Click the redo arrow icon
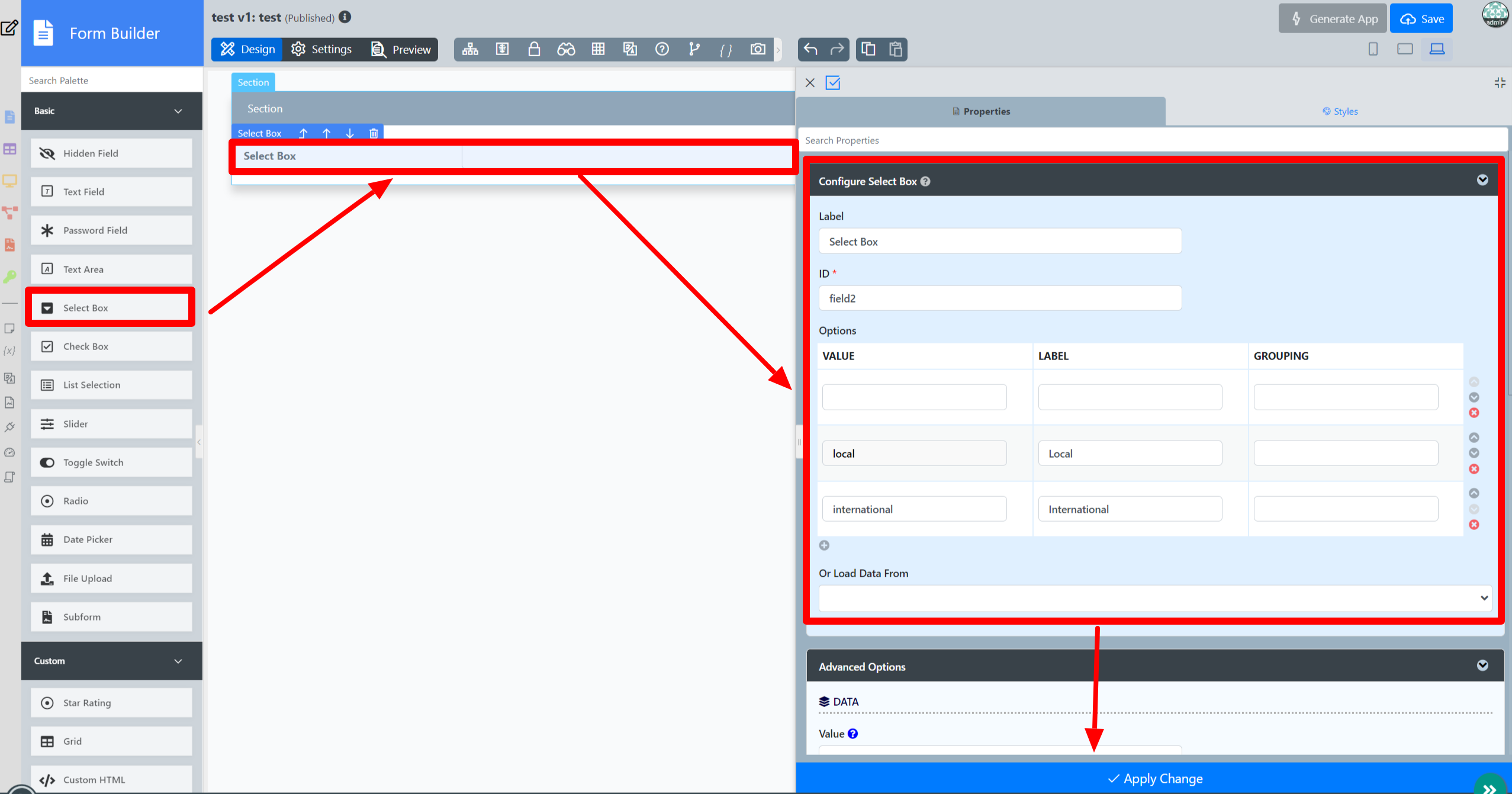 coord(837,49)
